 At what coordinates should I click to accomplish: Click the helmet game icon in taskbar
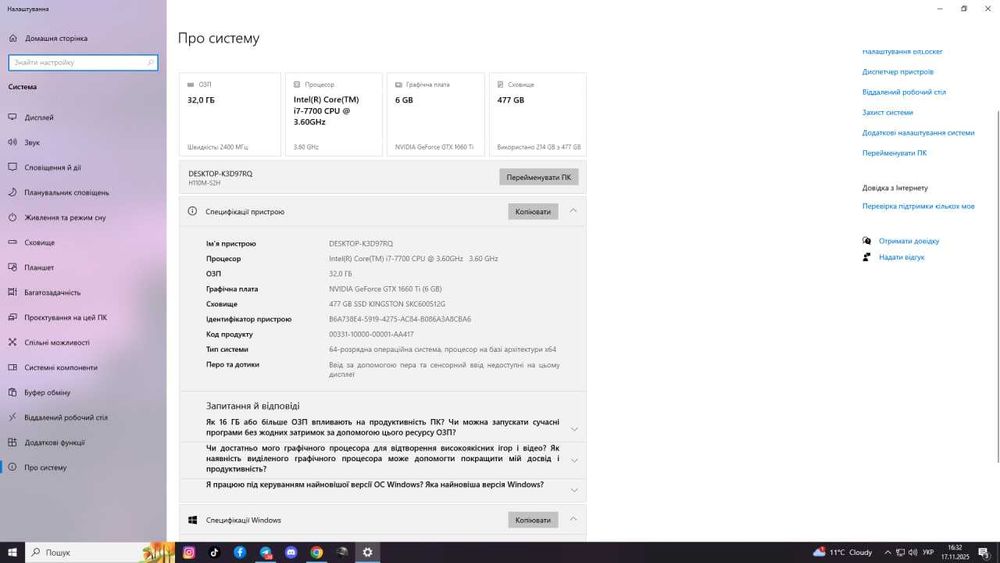(342, 552)
